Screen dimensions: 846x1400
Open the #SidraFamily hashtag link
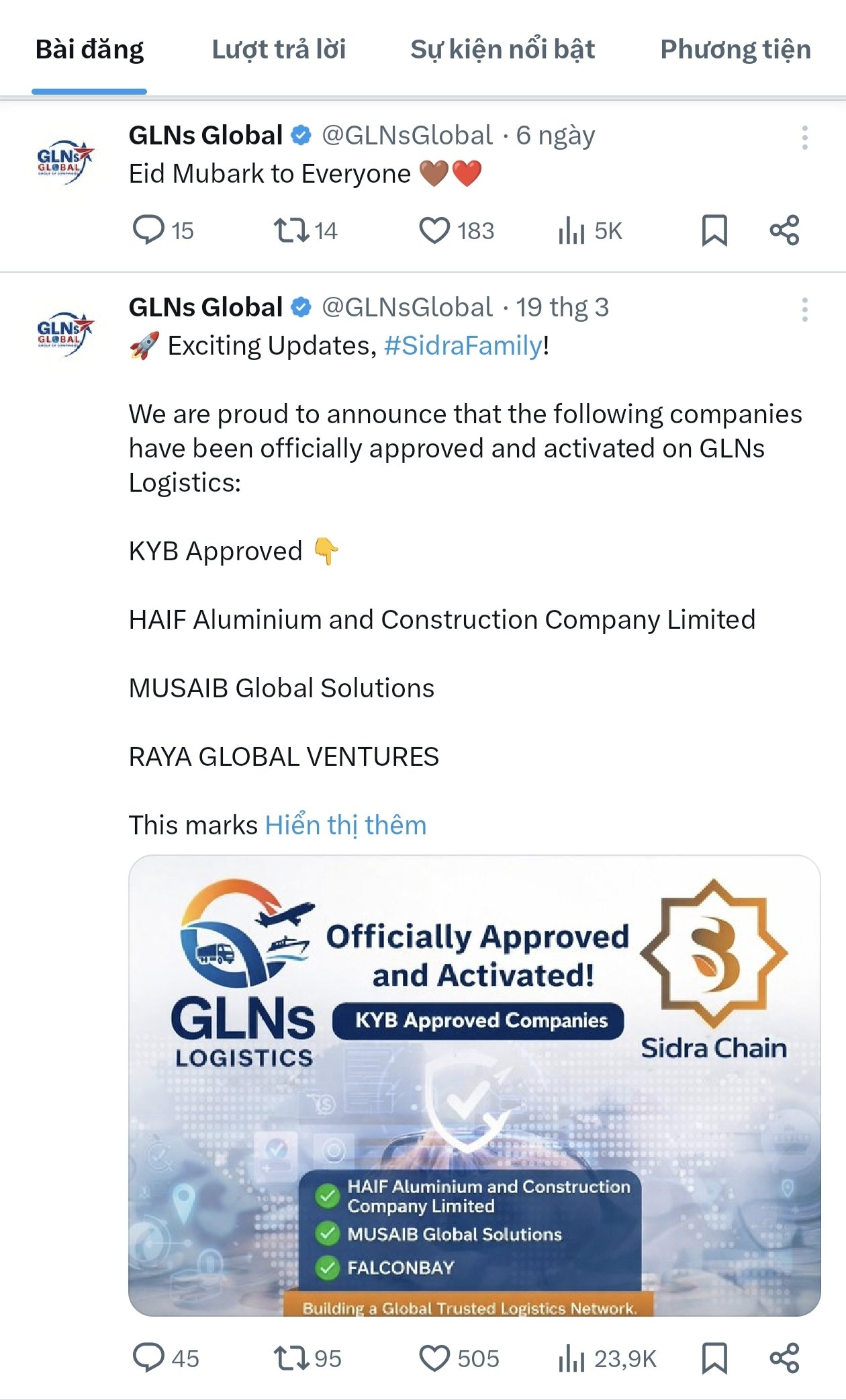[x=463, y=345]
